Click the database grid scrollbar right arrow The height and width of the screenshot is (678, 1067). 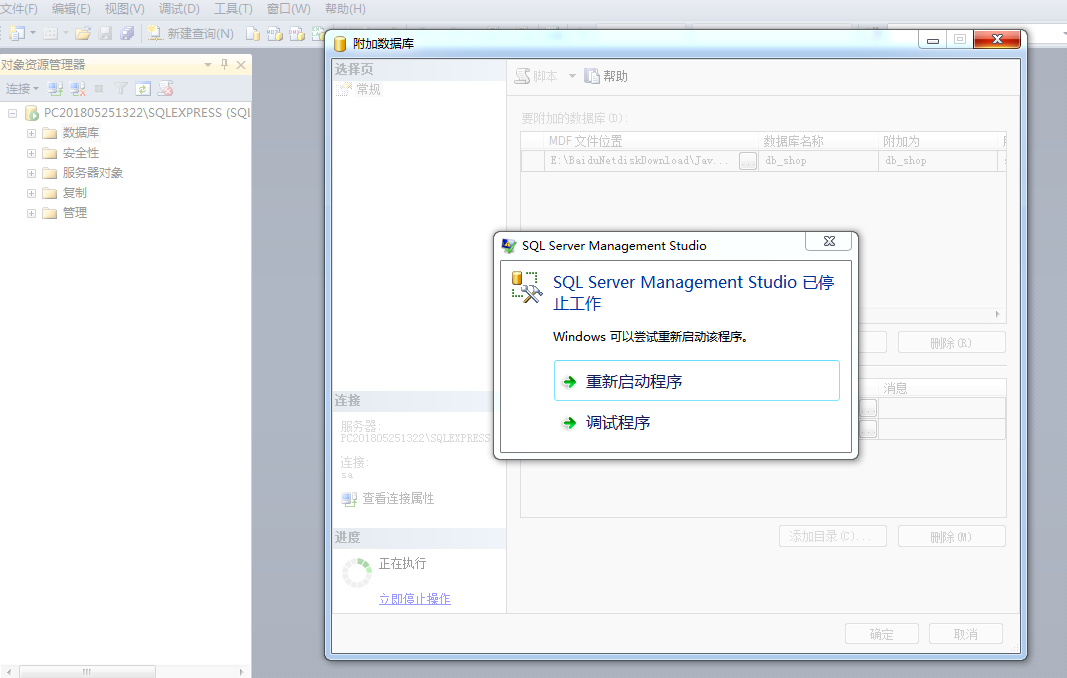coord(998,314)
